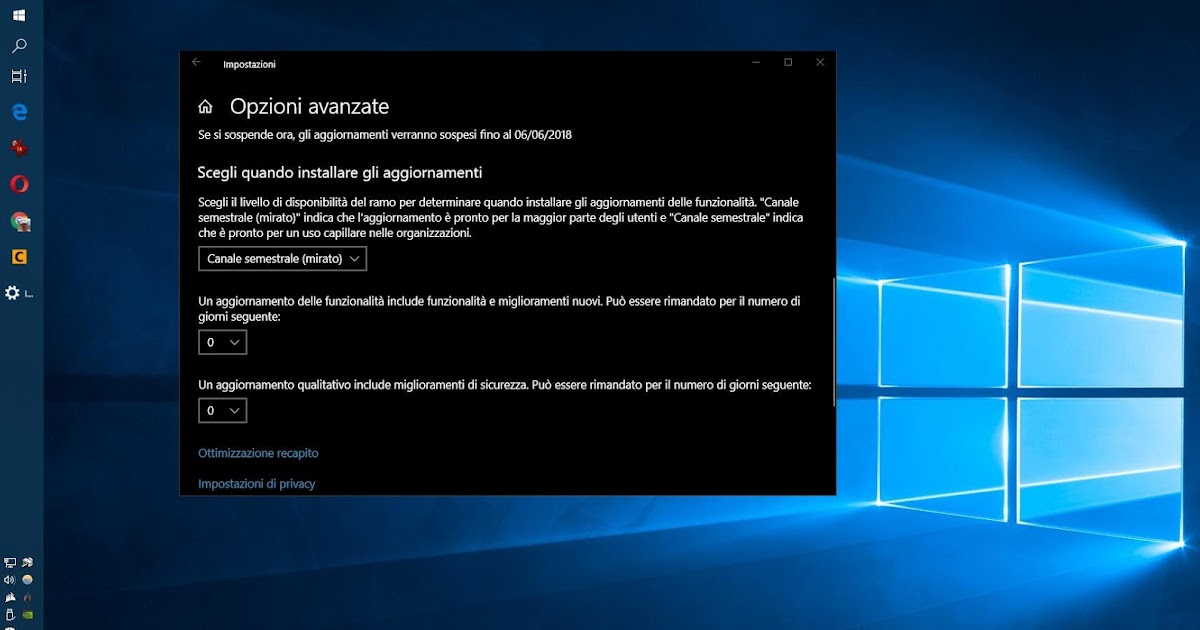This screenshot has width=1200, height=630.
Task: Open the taskbar search magnifier
Action: [x=19, y=46]
